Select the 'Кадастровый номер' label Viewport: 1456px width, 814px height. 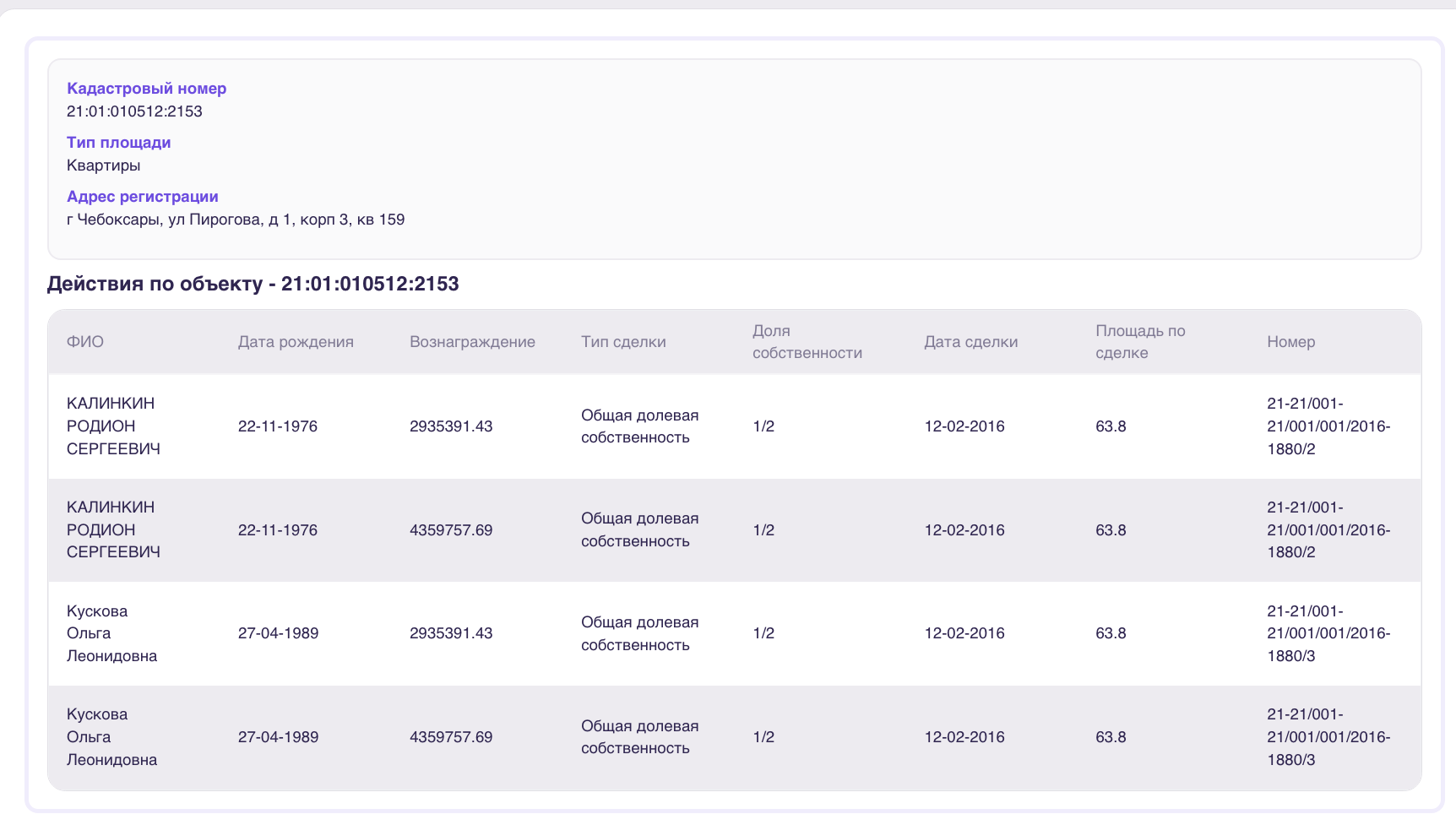(146, 89)
